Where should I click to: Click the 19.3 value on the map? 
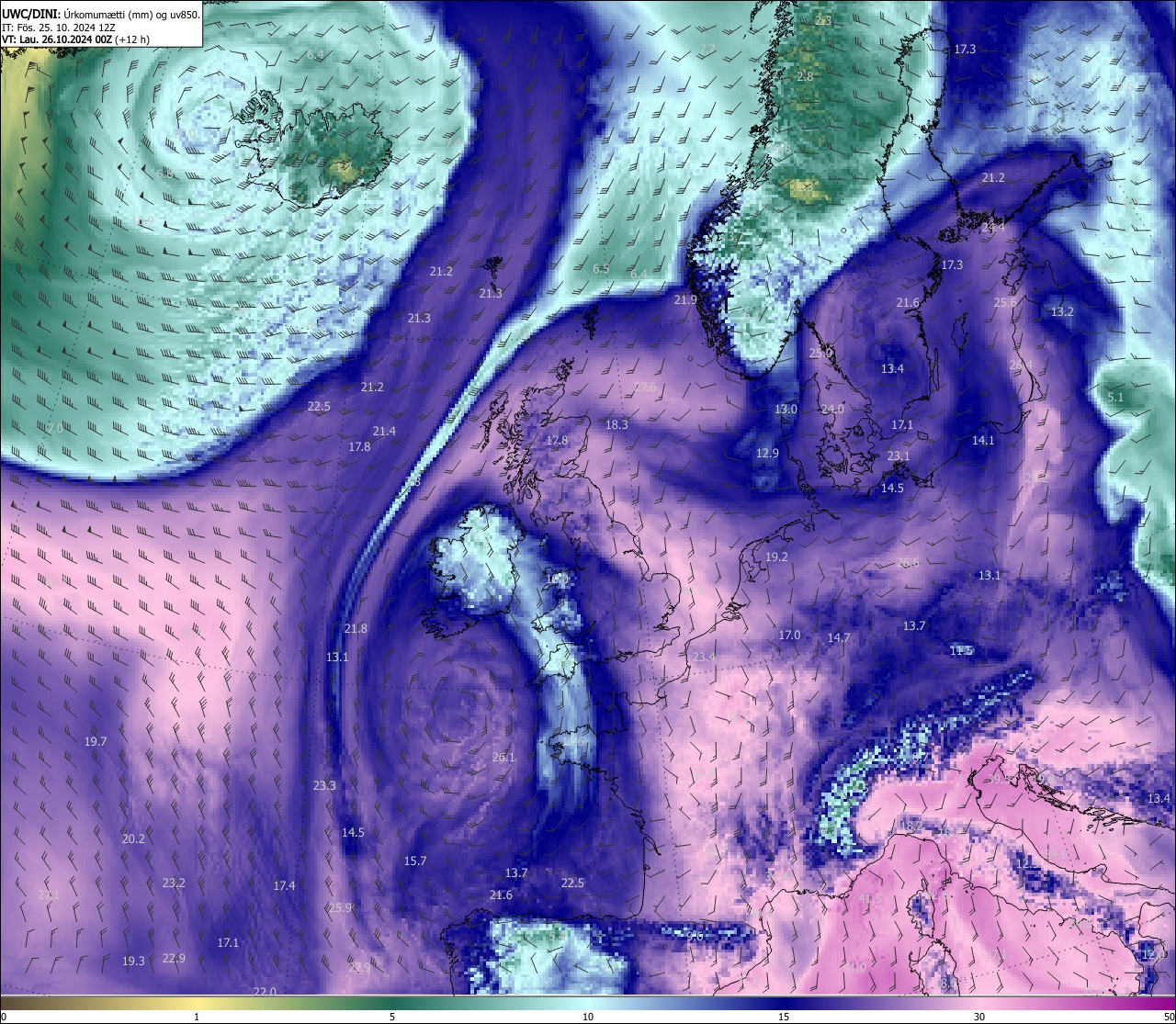click(x=134, y=961)
